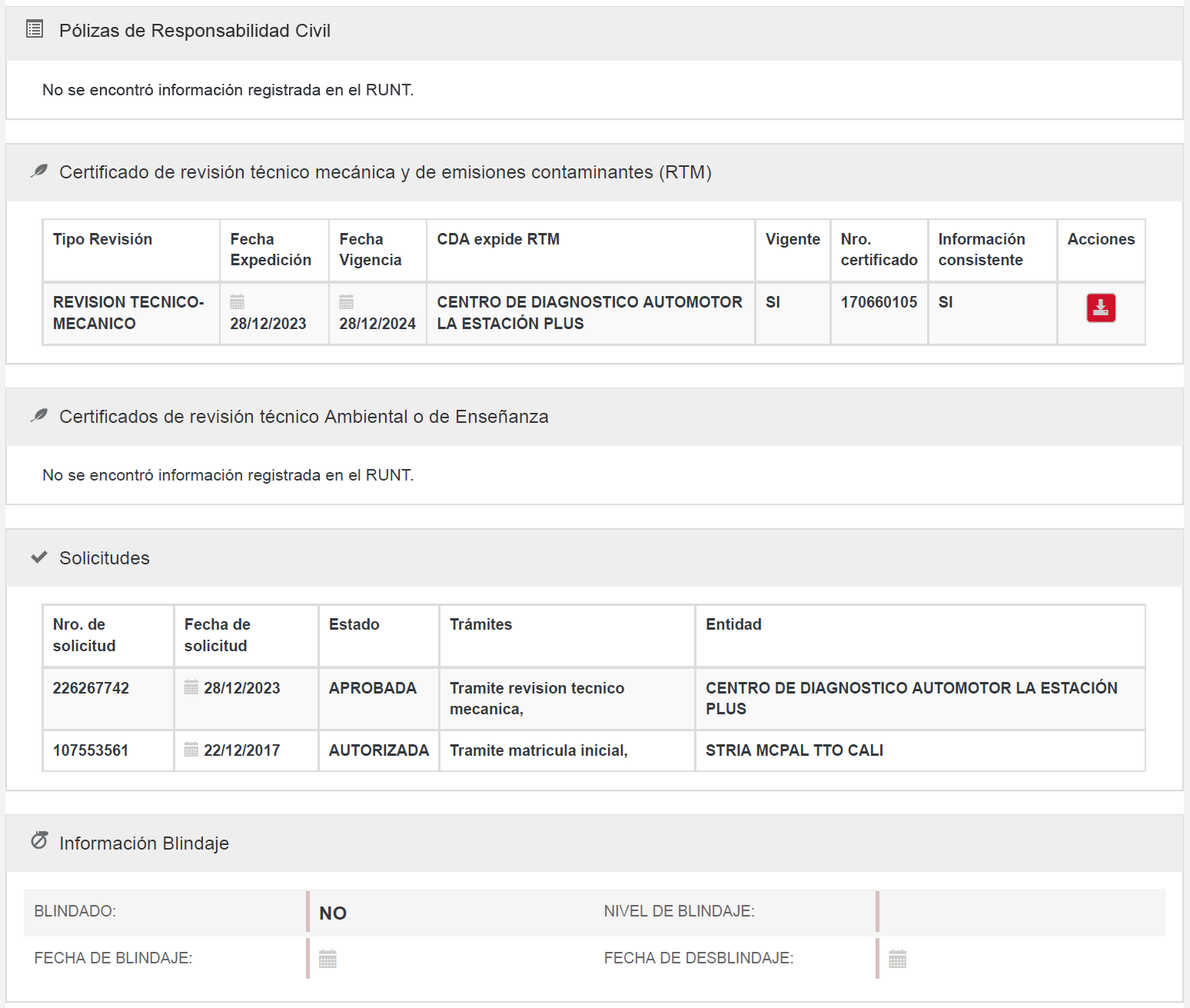Select the Vigente column header
Screen dimensions: 1190x1008
793,251
